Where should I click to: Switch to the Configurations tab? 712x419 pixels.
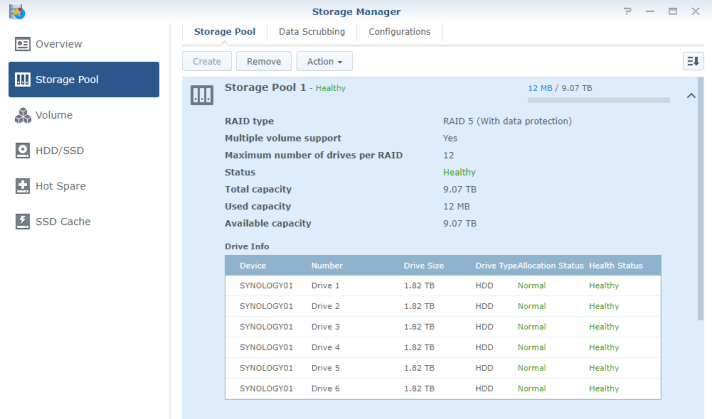[399, 32]
